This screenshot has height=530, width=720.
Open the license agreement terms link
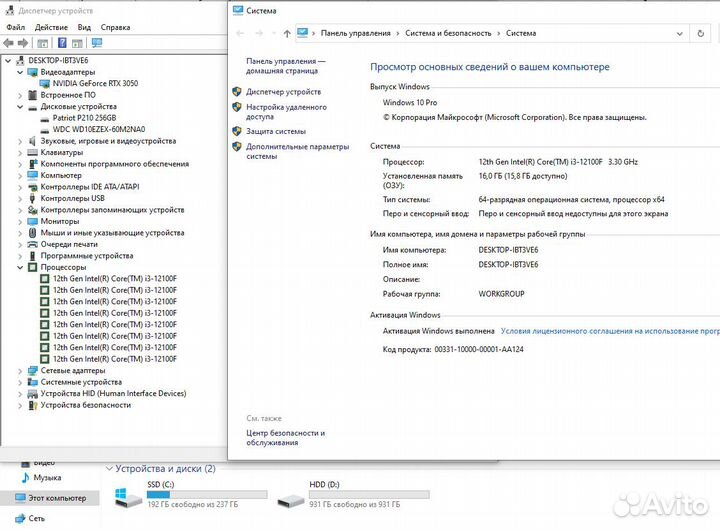coord(610,331)
